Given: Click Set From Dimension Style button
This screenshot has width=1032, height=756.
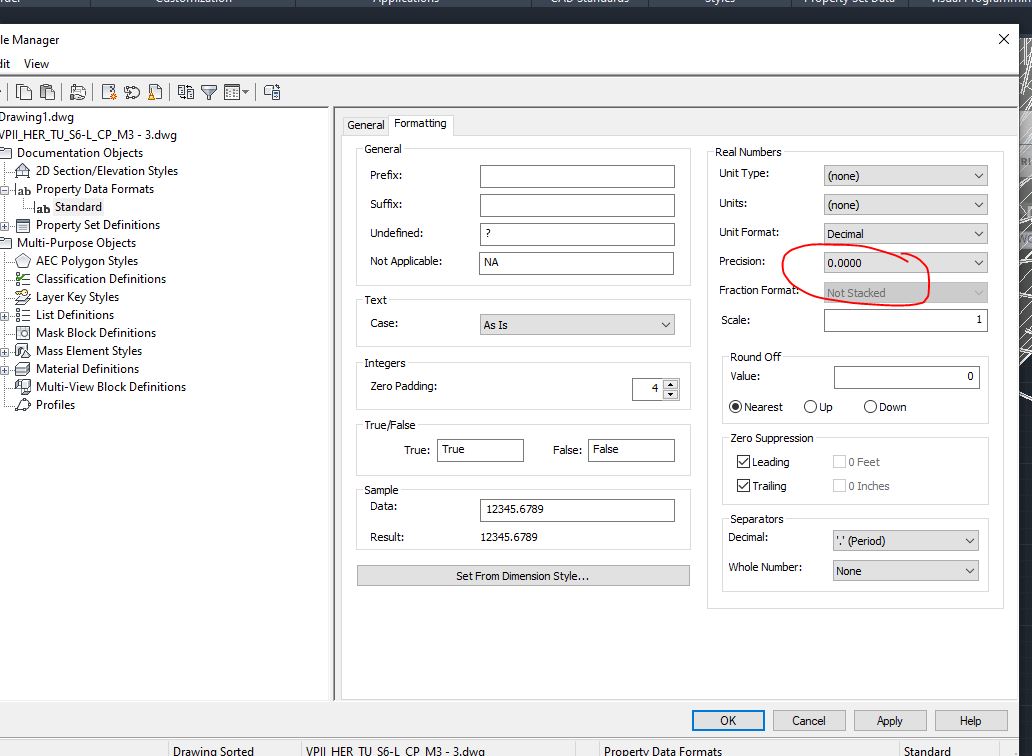Looking at the screenshot, I should point(523,575).
